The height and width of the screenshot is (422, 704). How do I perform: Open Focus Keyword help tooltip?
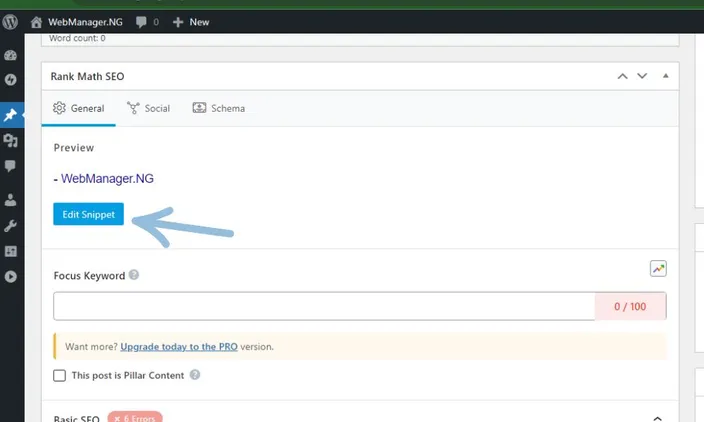134,275
